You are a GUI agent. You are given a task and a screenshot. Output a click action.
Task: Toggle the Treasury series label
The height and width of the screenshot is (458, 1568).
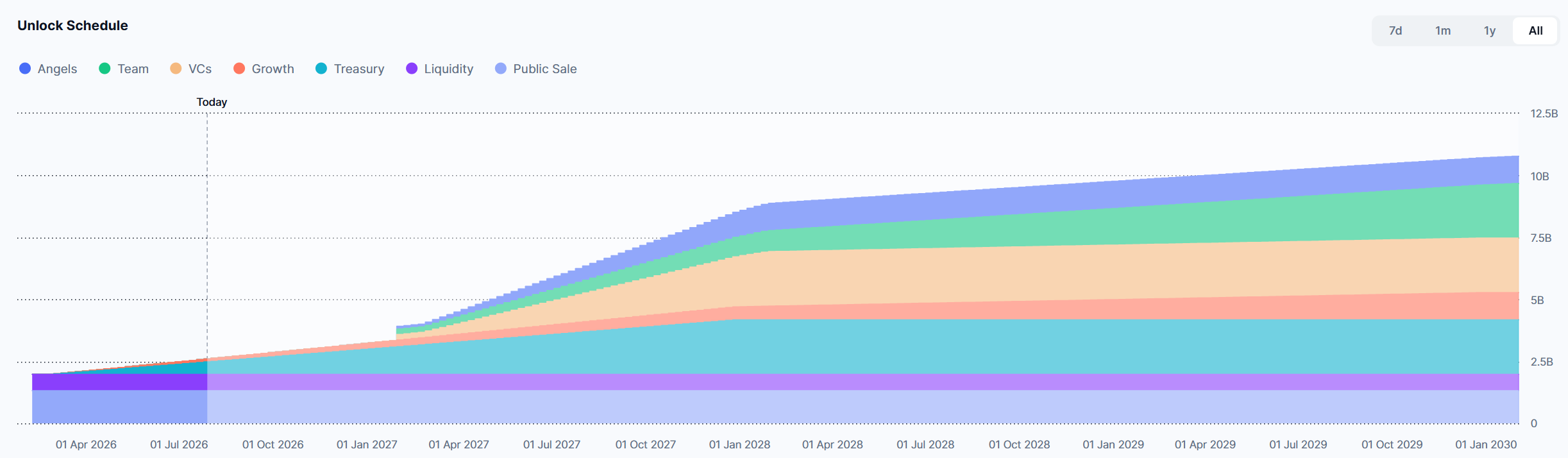point(359,69)
